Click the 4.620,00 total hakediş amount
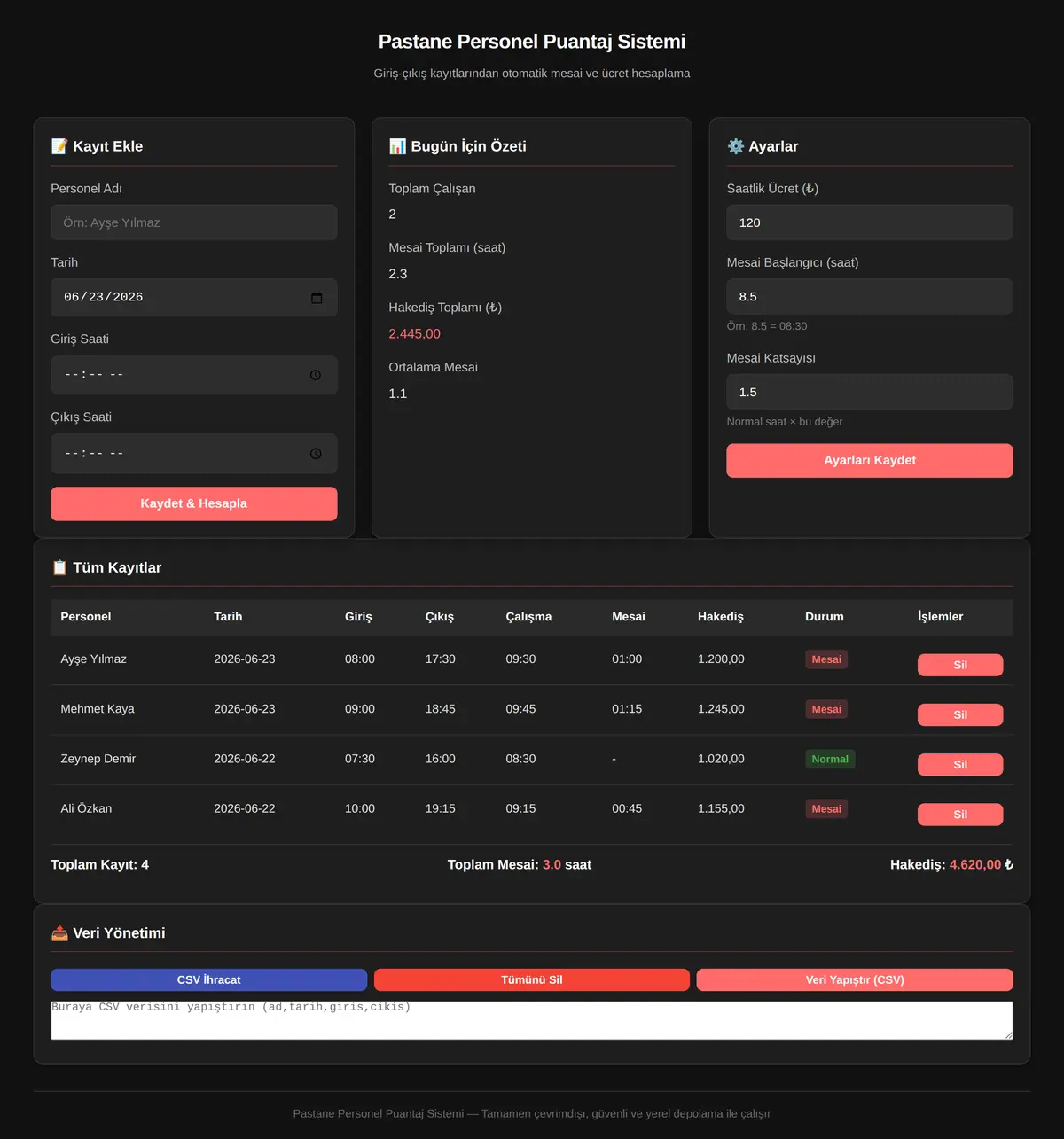 coord(975,865)
